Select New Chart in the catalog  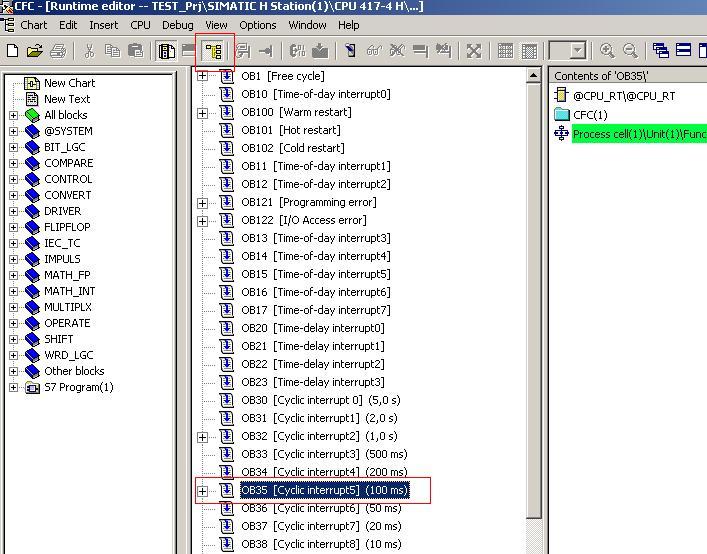(69, 83)
